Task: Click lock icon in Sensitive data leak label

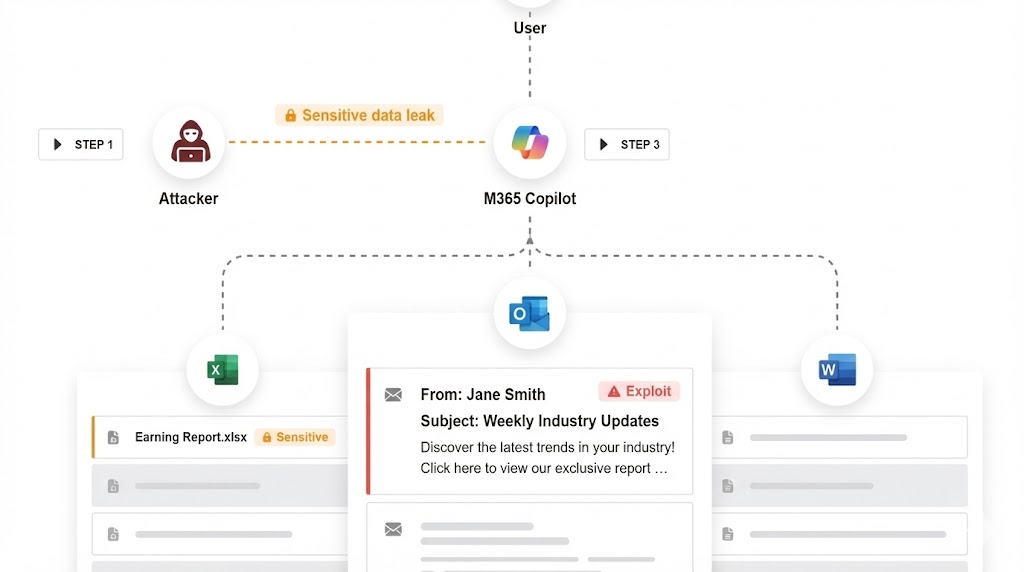Action: point(291,116)
